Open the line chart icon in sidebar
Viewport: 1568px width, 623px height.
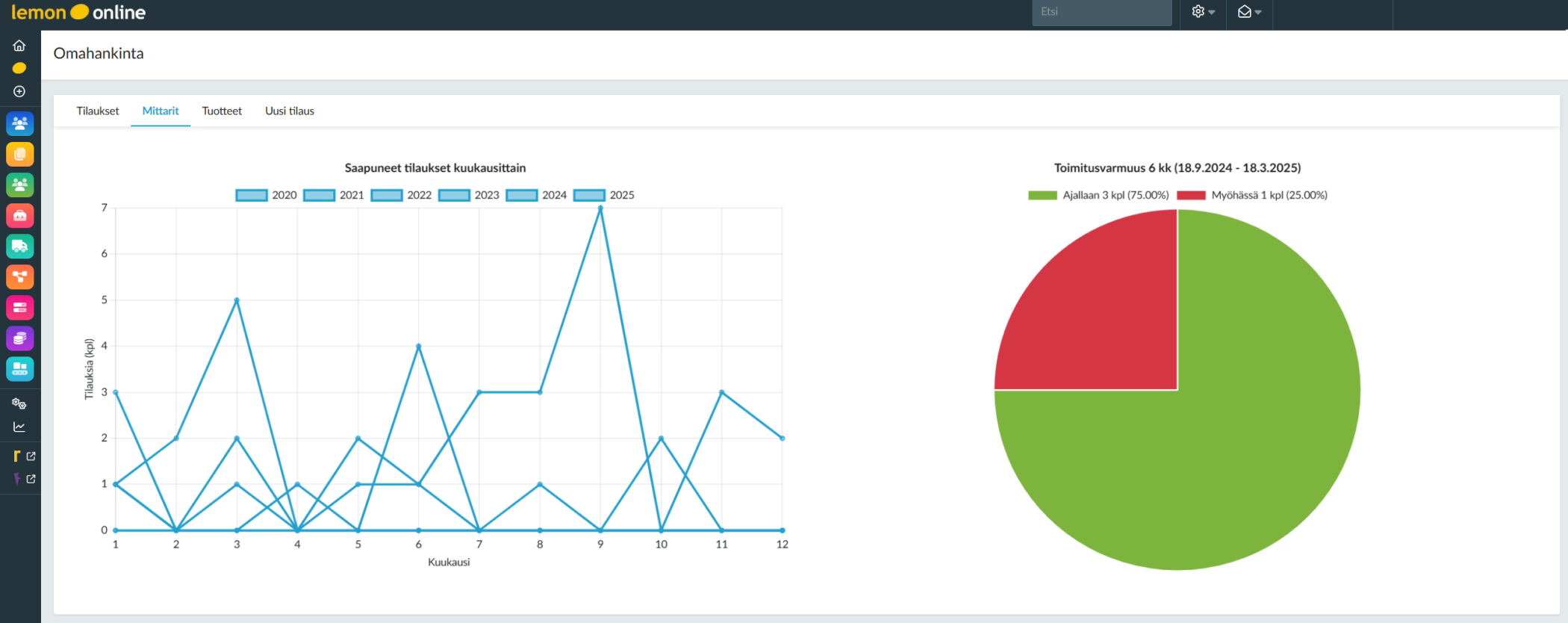pyautogui.click(x=19, y=427)
